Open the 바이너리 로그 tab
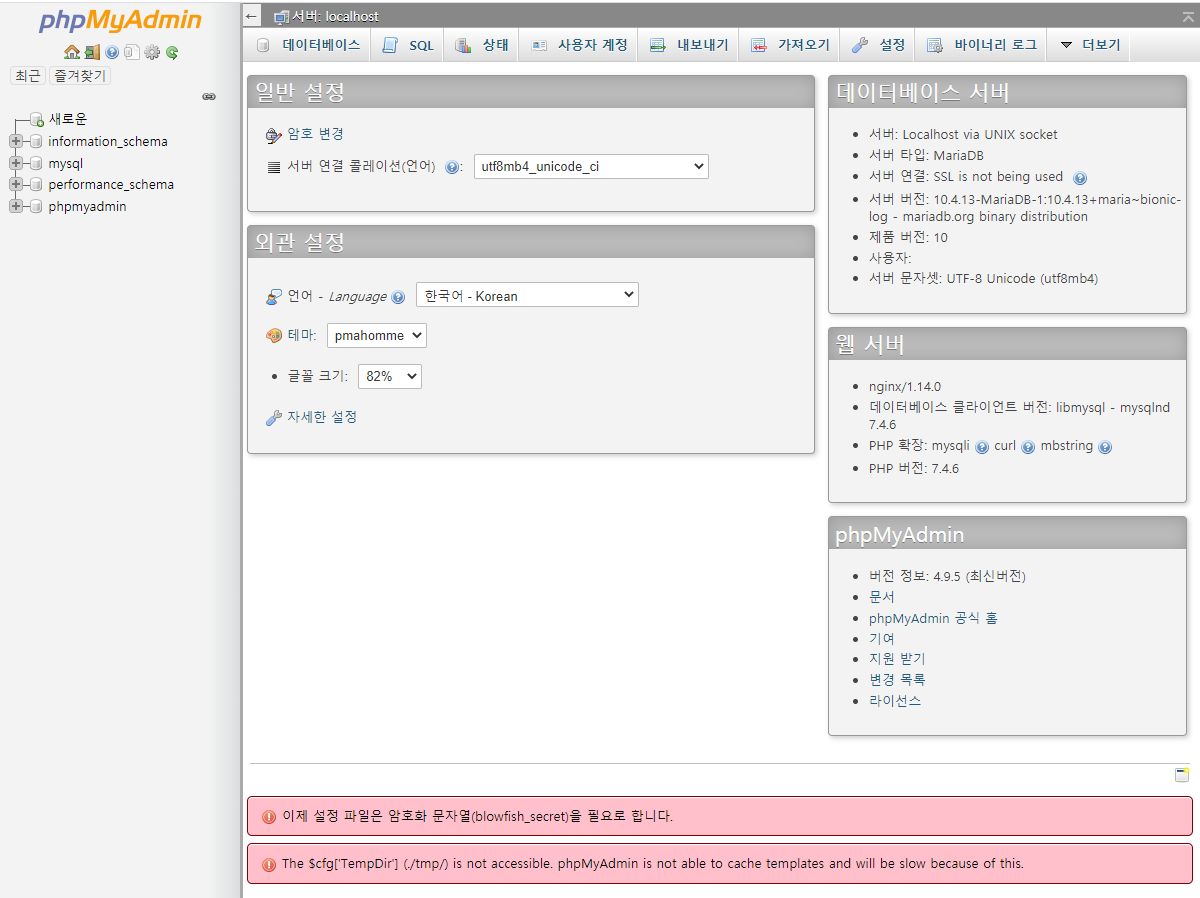 pos(981,45)
